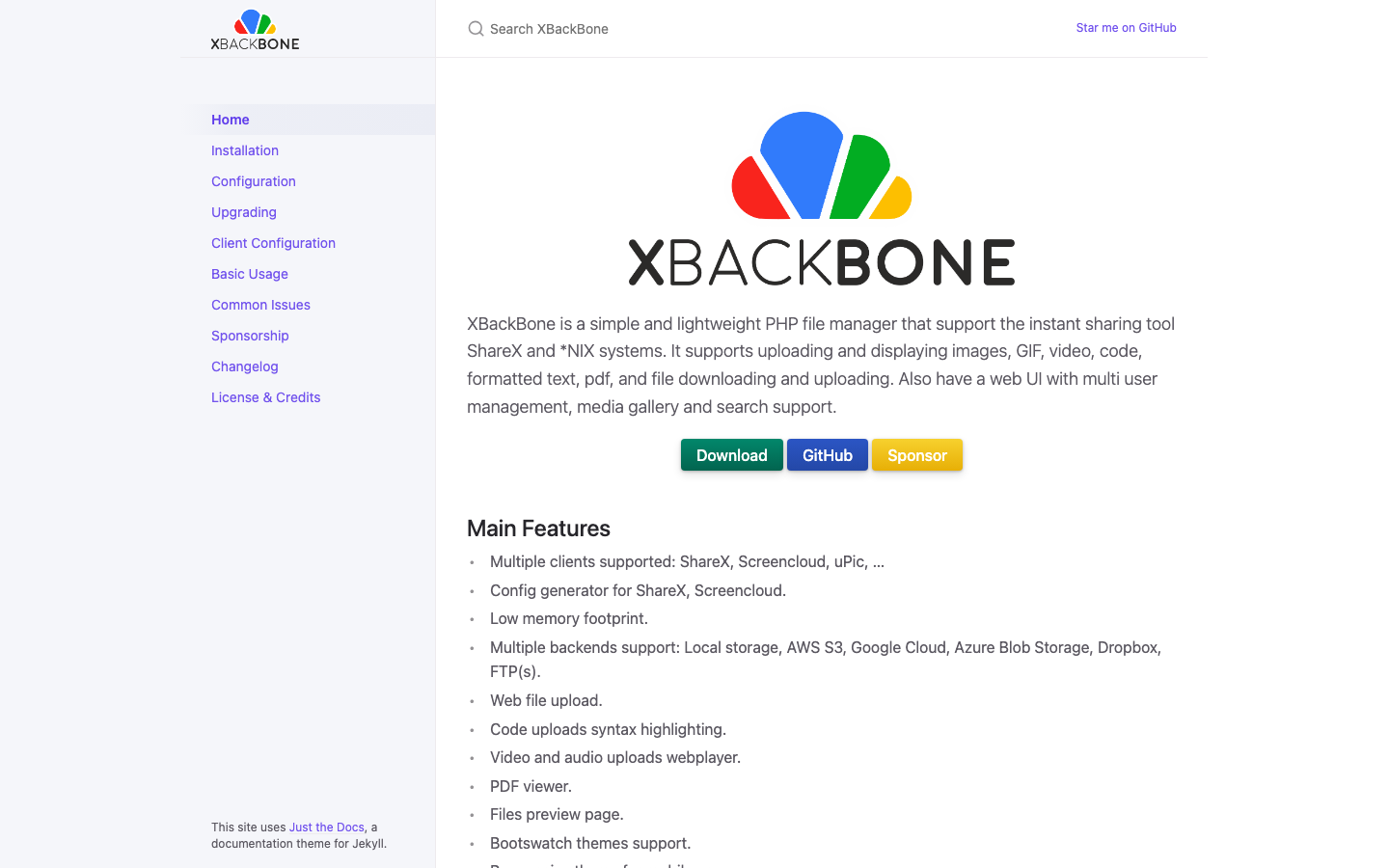Click 'Bootswatch themes support.' list item

point(590,843)
